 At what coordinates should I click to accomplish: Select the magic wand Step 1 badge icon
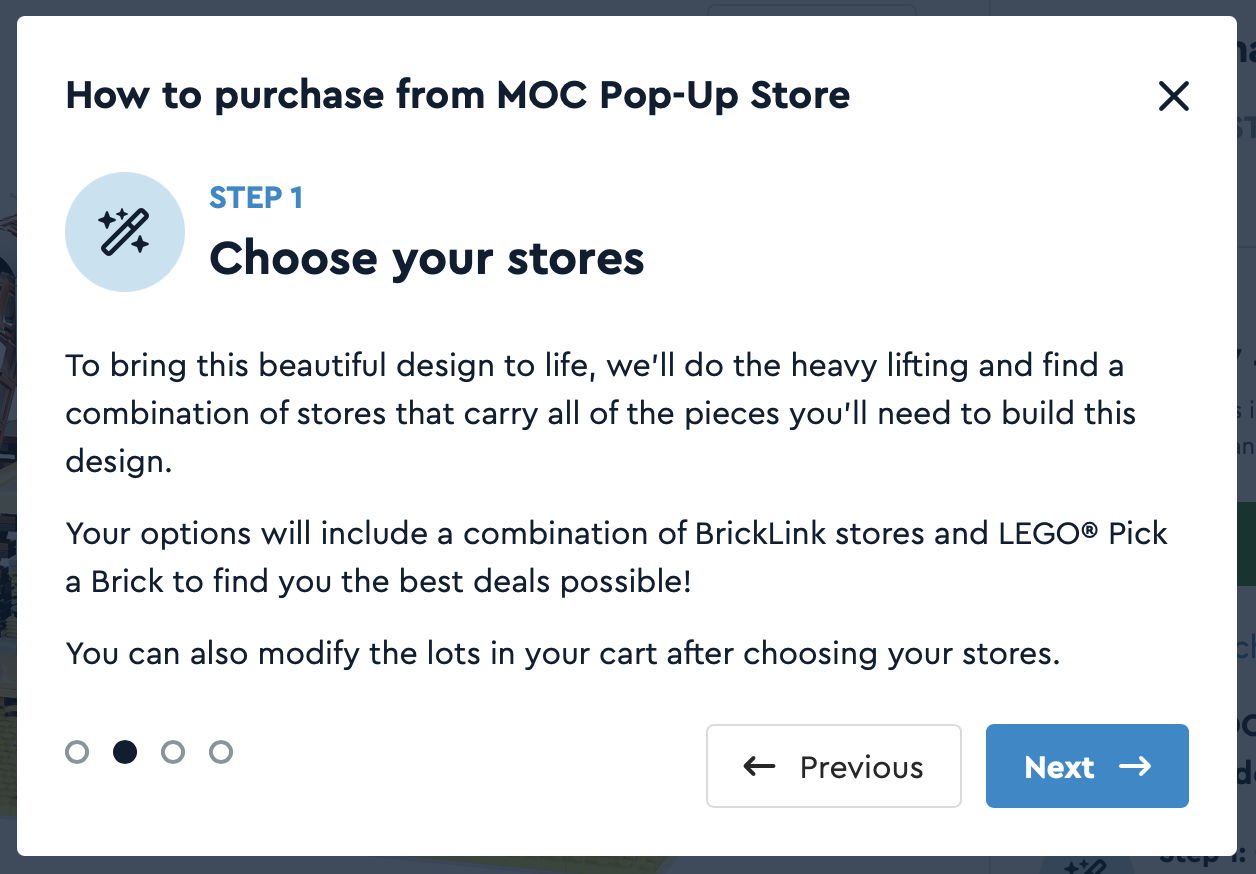125,231
